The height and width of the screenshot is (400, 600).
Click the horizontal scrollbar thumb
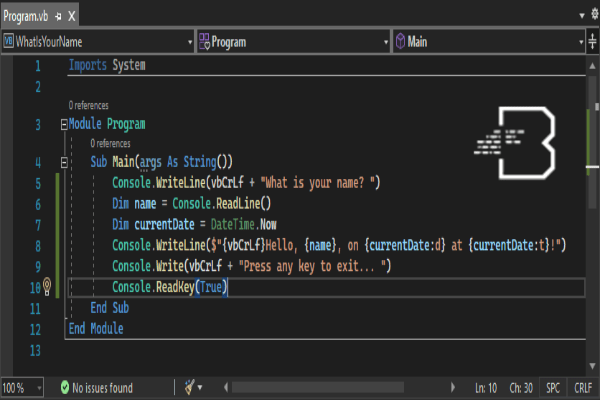click(318, 387)
